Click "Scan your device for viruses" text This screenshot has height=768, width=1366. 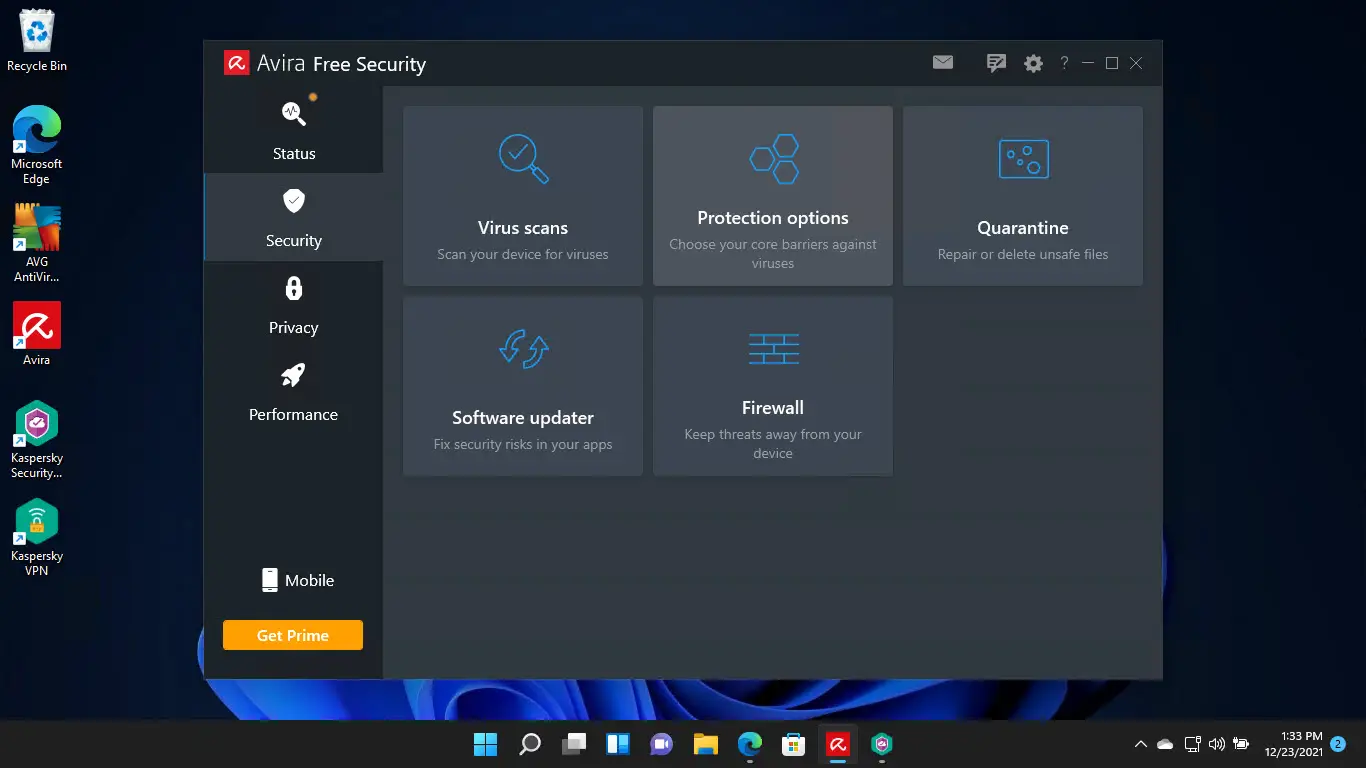pos(523,254)
